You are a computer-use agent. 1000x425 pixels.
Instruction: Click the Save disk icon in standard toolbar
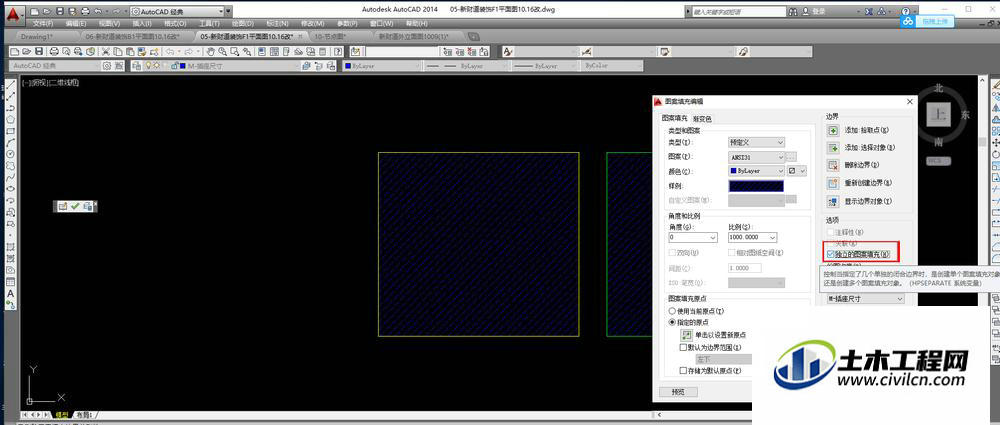pyautogui.click(x=39, y=52)
